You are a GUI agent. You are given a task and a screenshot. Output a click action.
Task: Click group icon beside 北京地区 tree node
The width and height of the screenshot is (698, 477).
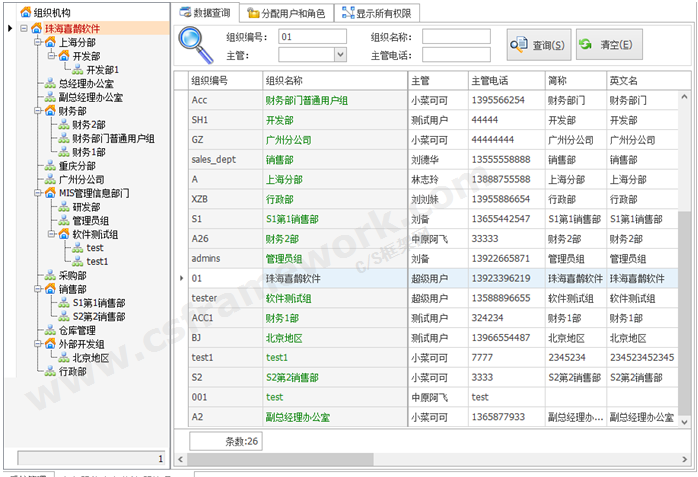pyautogui.click(x=64, y=358)
